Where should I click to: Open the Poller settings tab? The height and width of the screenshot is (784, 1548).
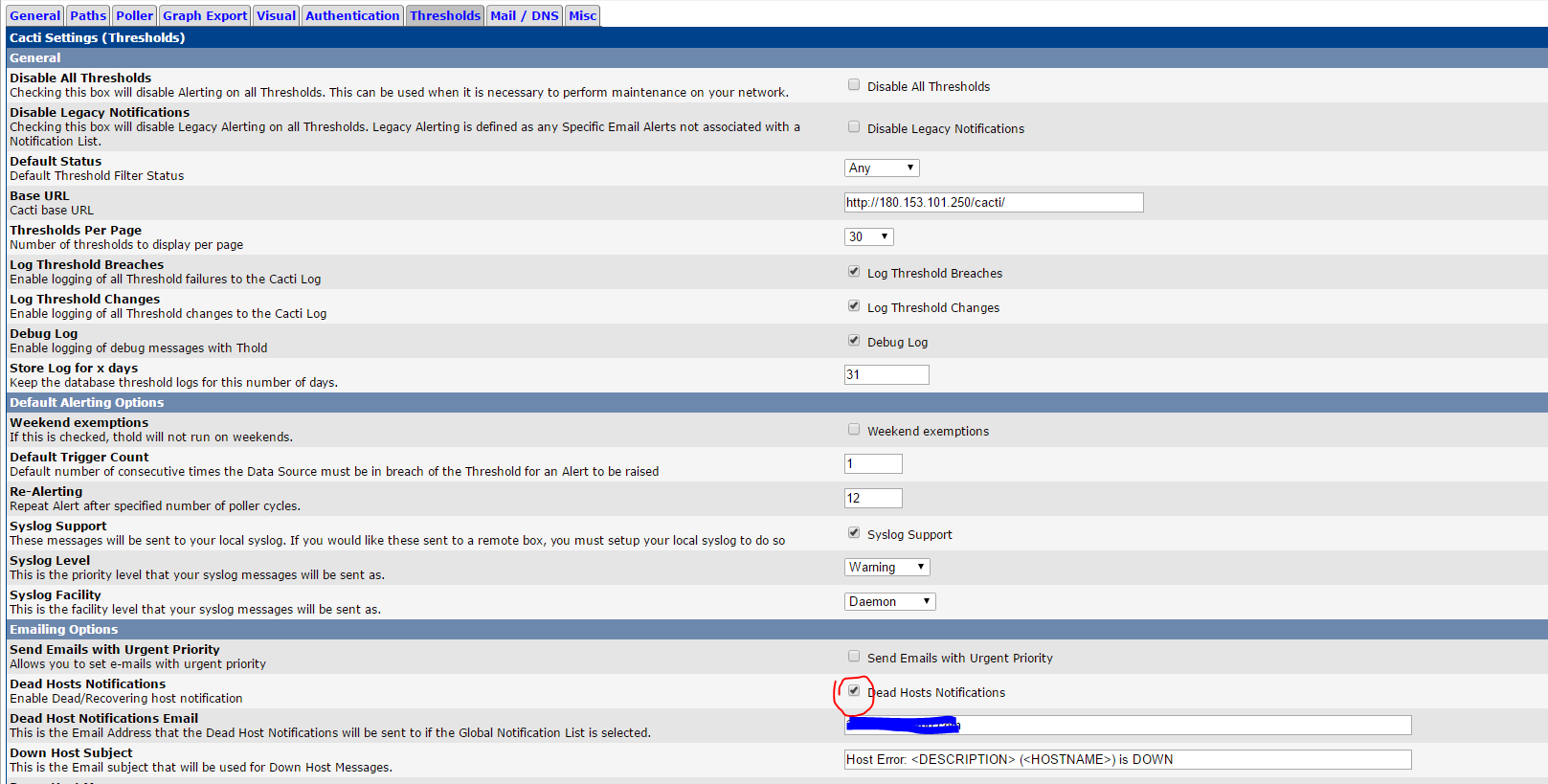(134, 15)
